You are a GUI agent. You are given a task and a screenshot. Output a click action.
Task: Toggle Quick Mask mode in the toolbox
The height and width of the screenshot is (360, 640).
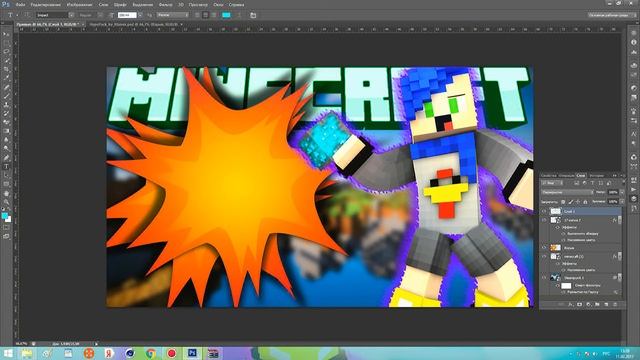tap(6, 227)
